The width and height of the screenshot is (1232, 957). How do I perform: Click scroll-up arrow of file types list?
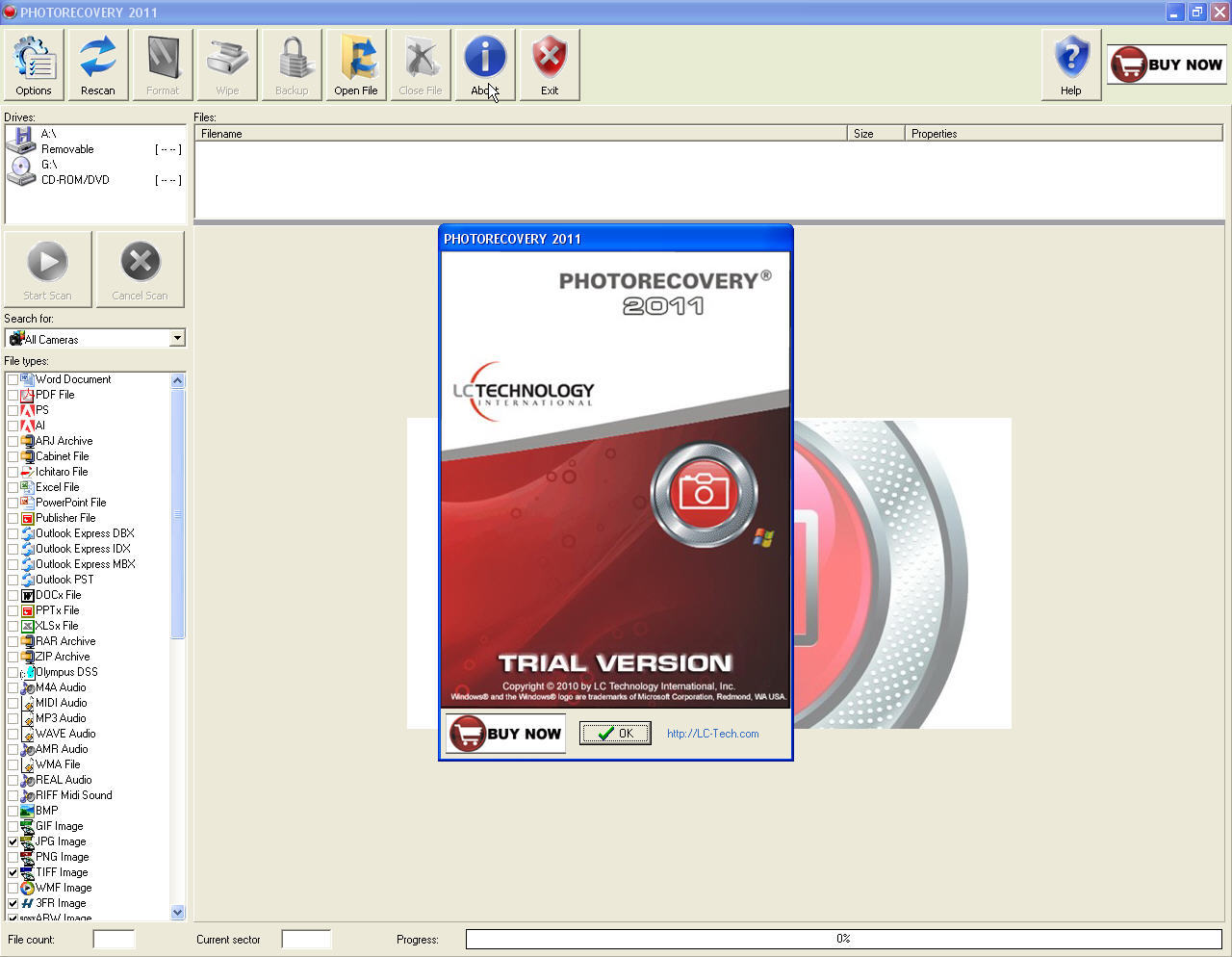(177, 380)
